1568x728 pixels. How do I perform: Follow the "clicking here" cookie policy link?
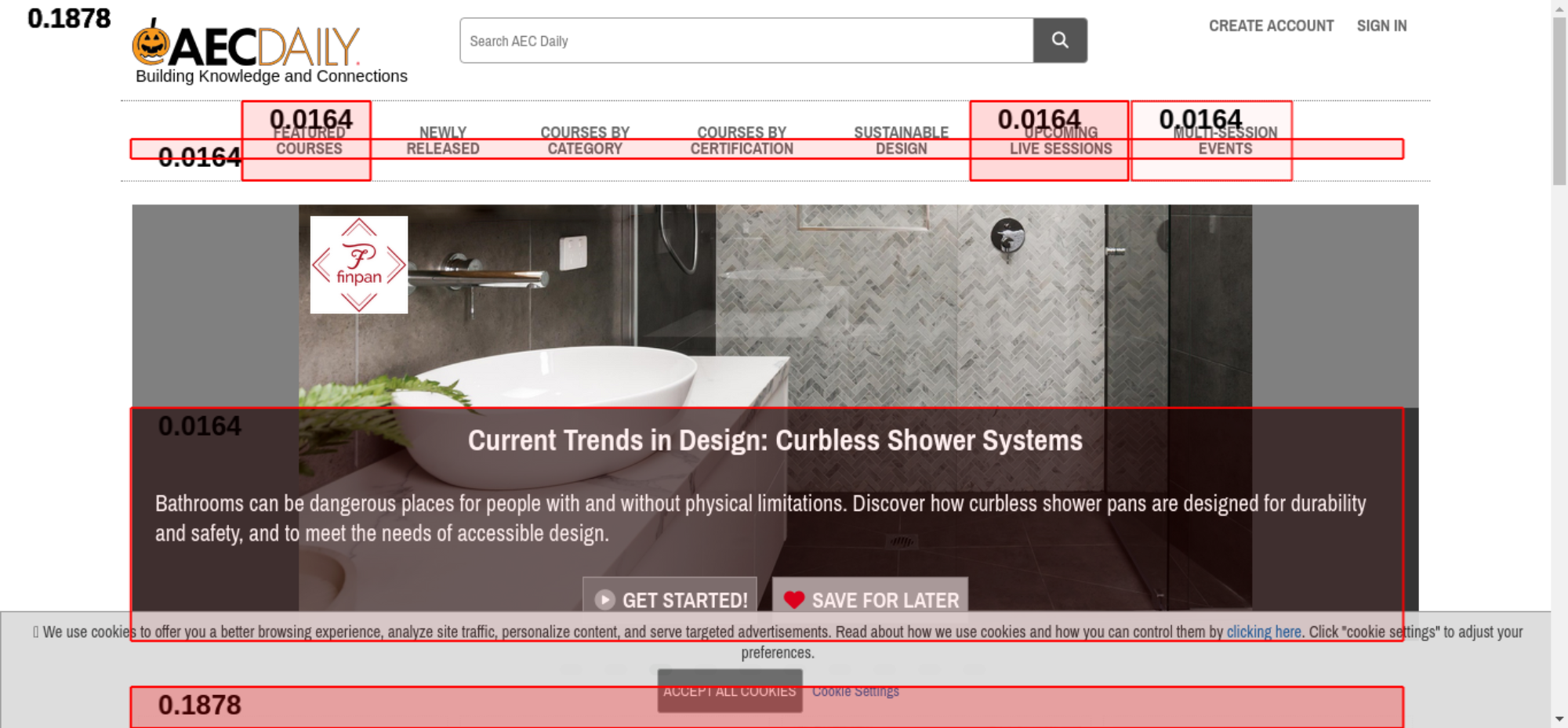[x=1263, y=632]
